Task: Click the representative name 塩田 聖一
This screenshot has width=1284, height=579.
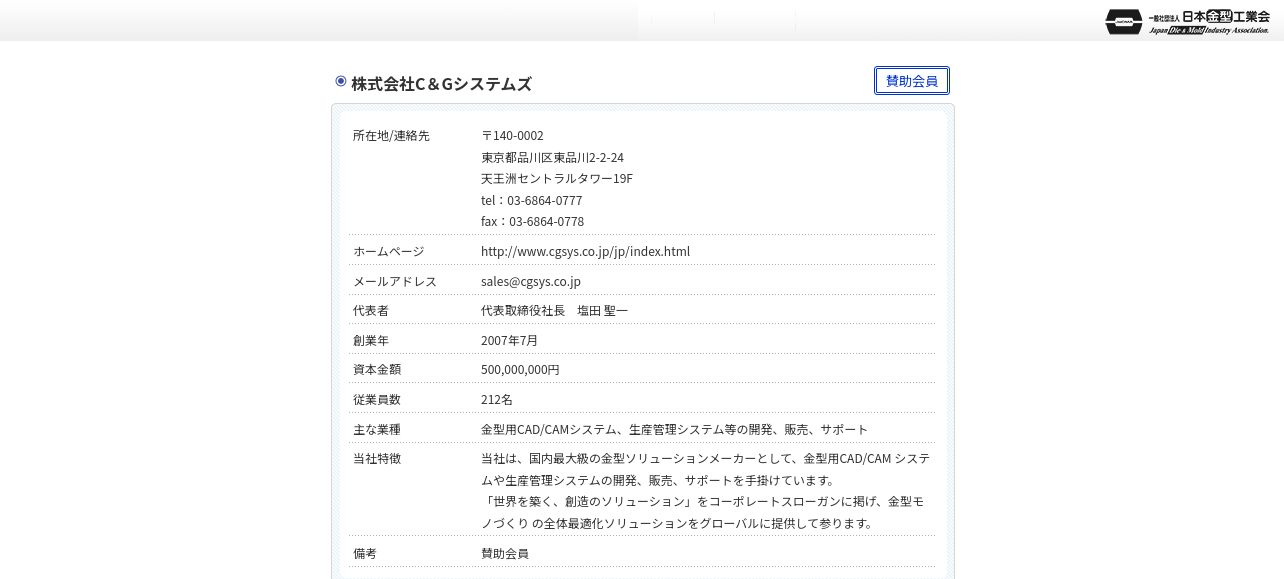Action: [603, 311]
